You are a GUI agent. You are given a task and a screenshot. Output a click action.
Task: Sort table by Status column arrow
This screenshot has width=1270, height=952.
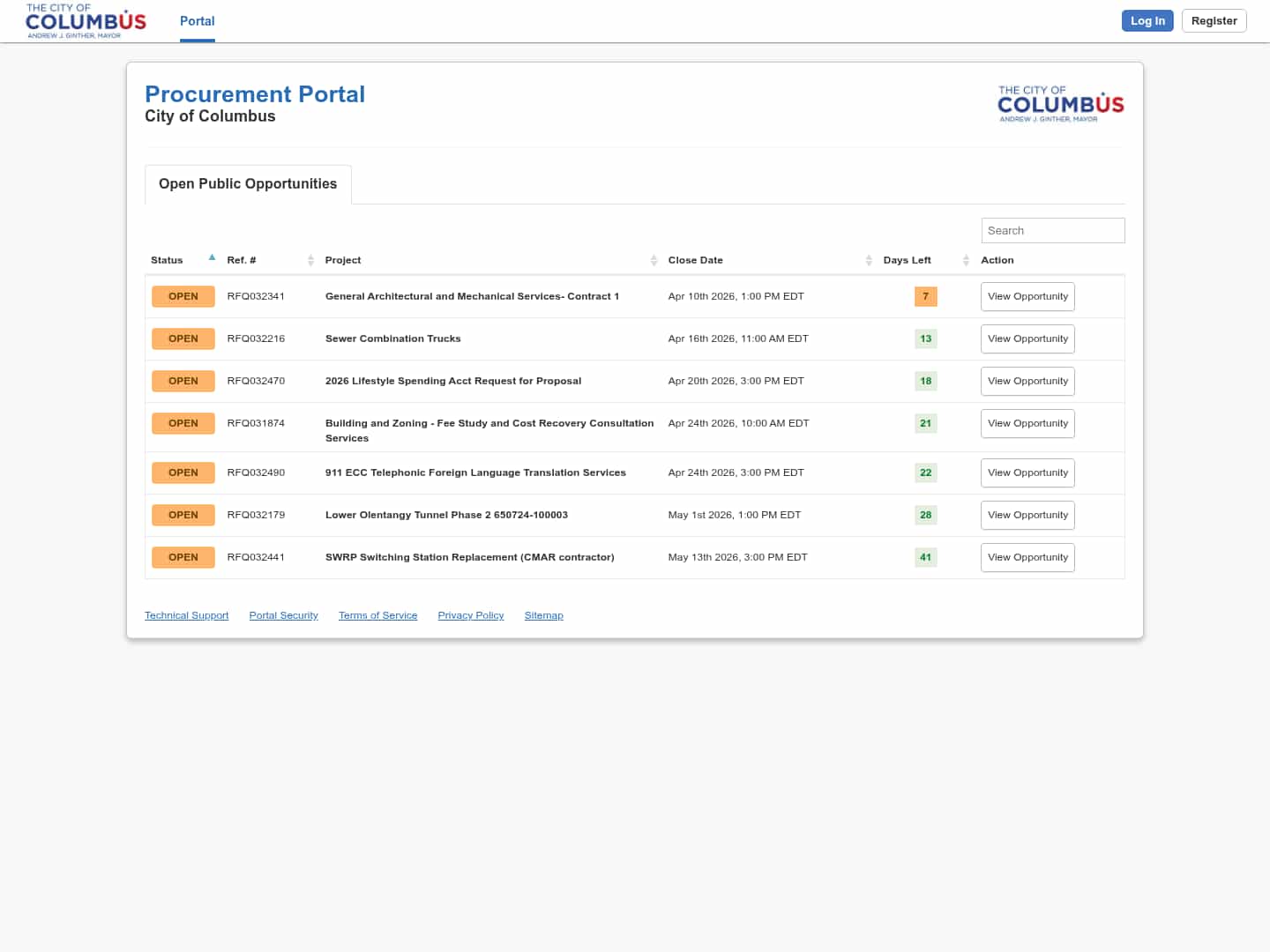coord(212,257)
